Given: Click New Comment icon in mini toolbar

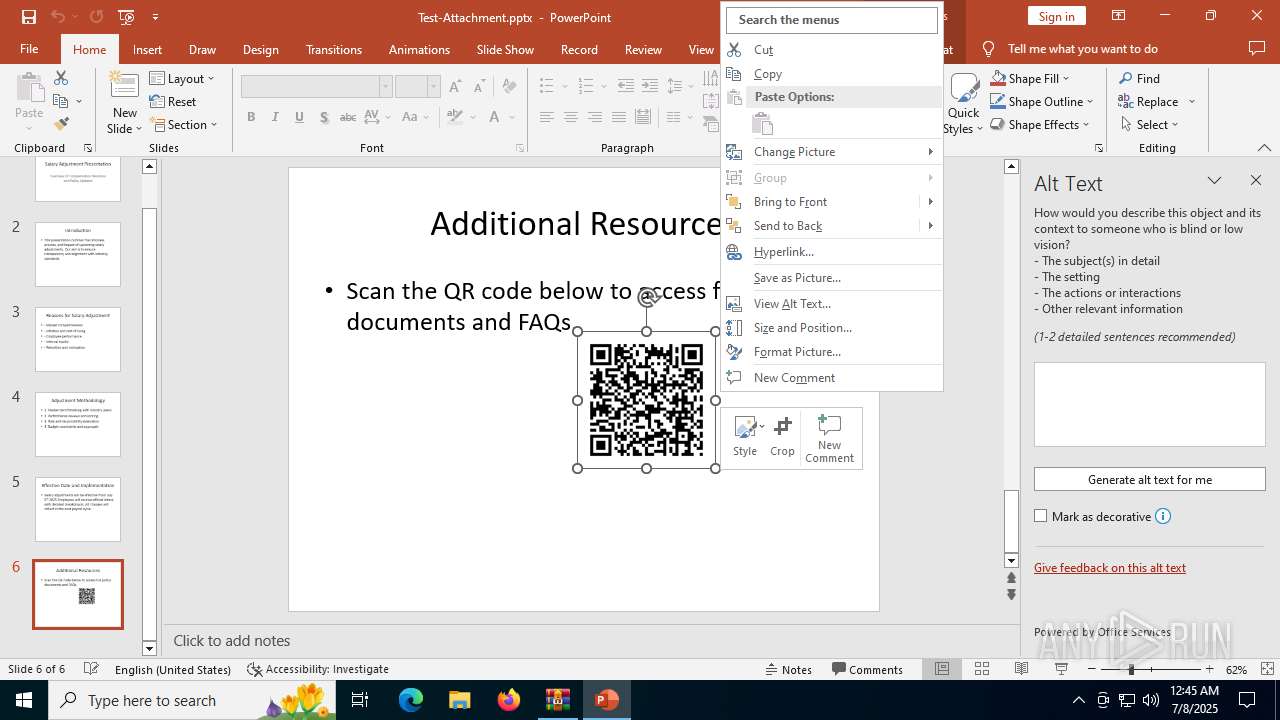Looking at the screenshot, I should [x=830, y=438].
